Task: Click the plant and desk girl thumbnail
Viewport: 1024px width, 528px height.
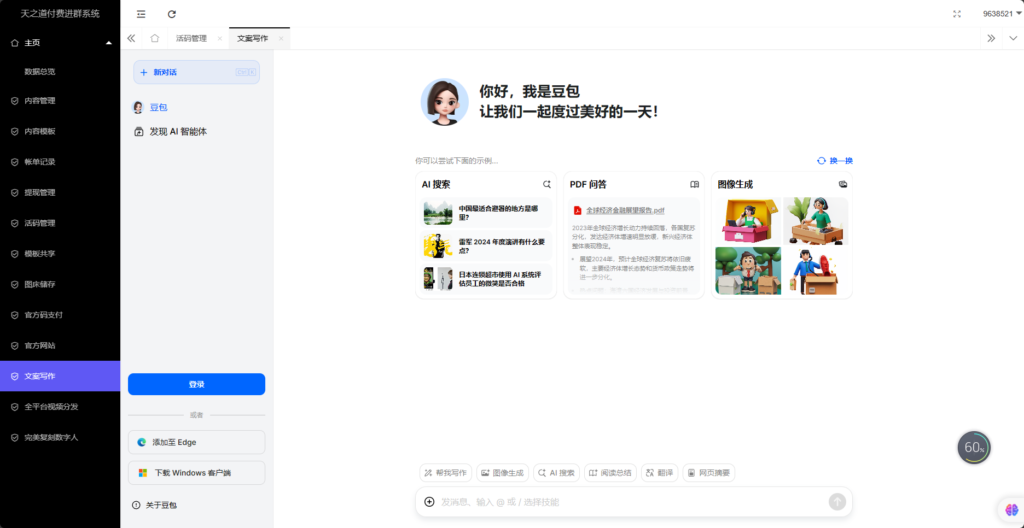Action: [816, 221]
